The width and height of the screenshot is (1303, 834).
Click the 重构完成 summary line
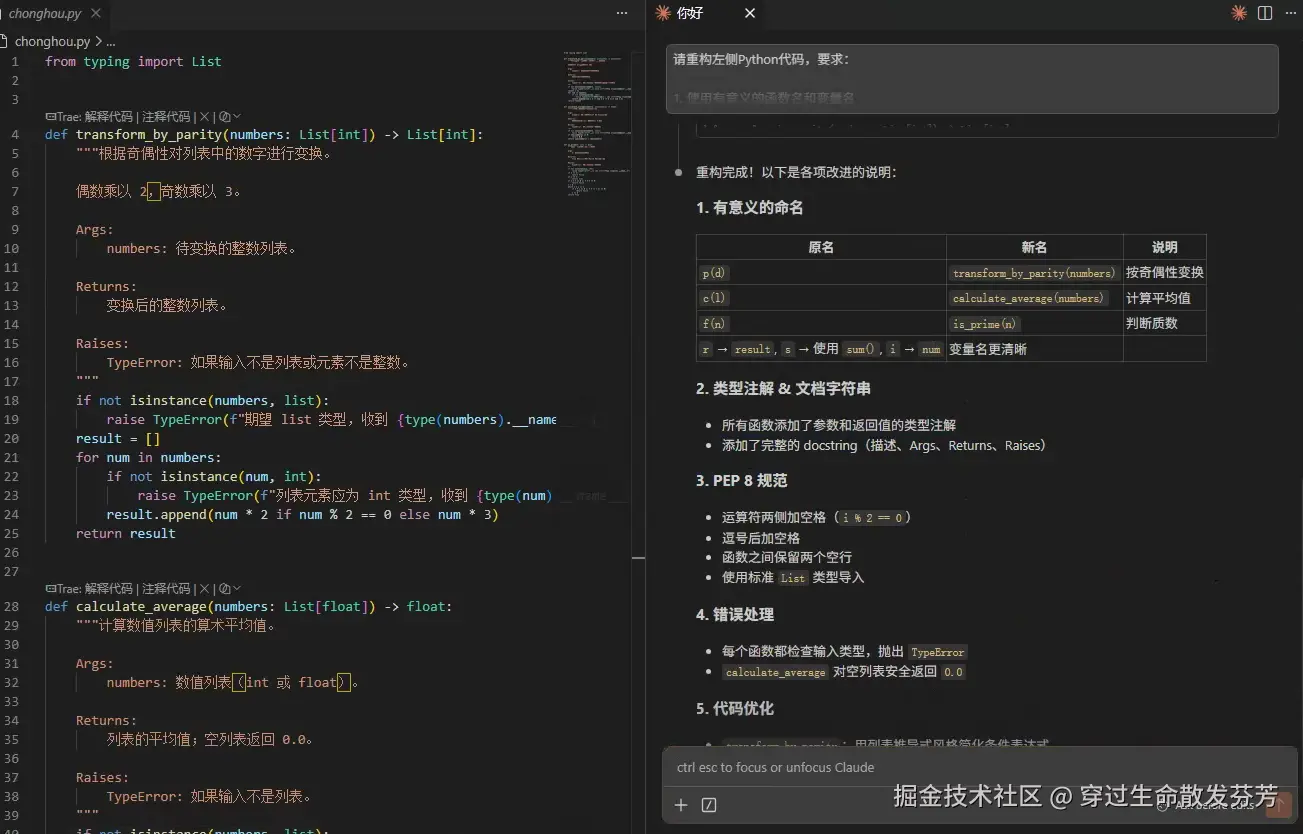pos(797,172)
